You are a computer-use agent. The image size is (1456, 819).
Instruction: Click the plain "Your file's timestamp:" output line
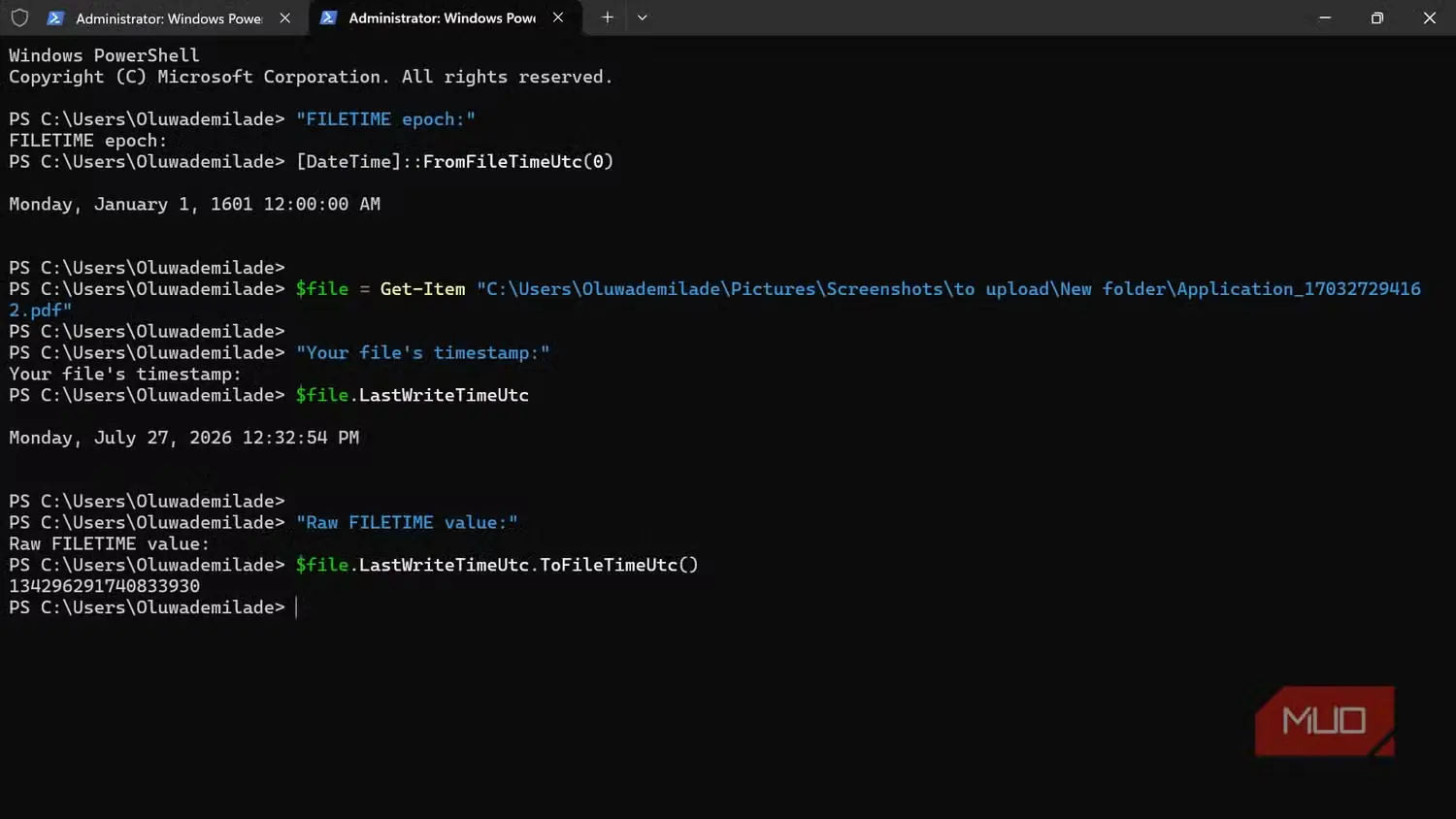pyautogui.click(x=125, y=375)
